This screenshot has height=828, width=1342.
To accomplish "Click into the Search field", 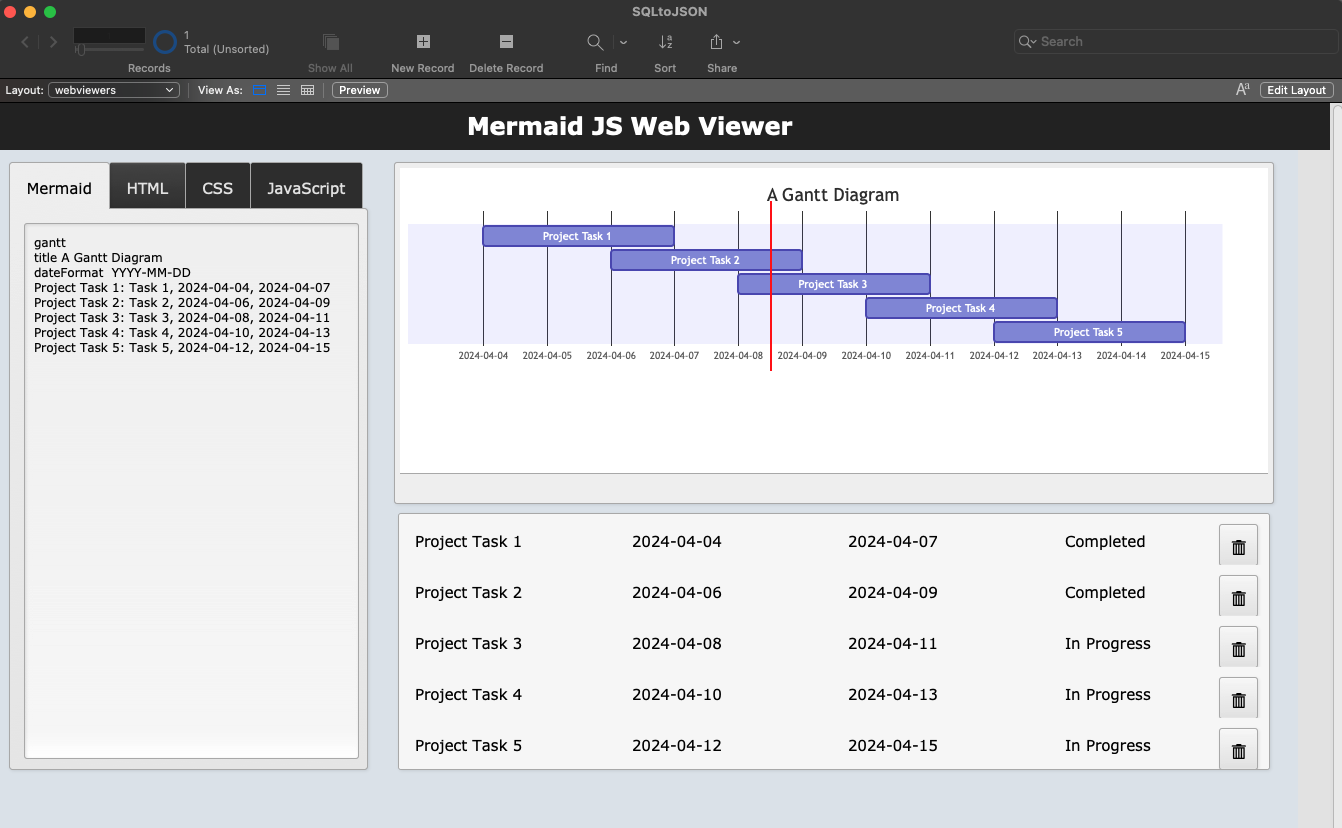I will [1180, 42].
